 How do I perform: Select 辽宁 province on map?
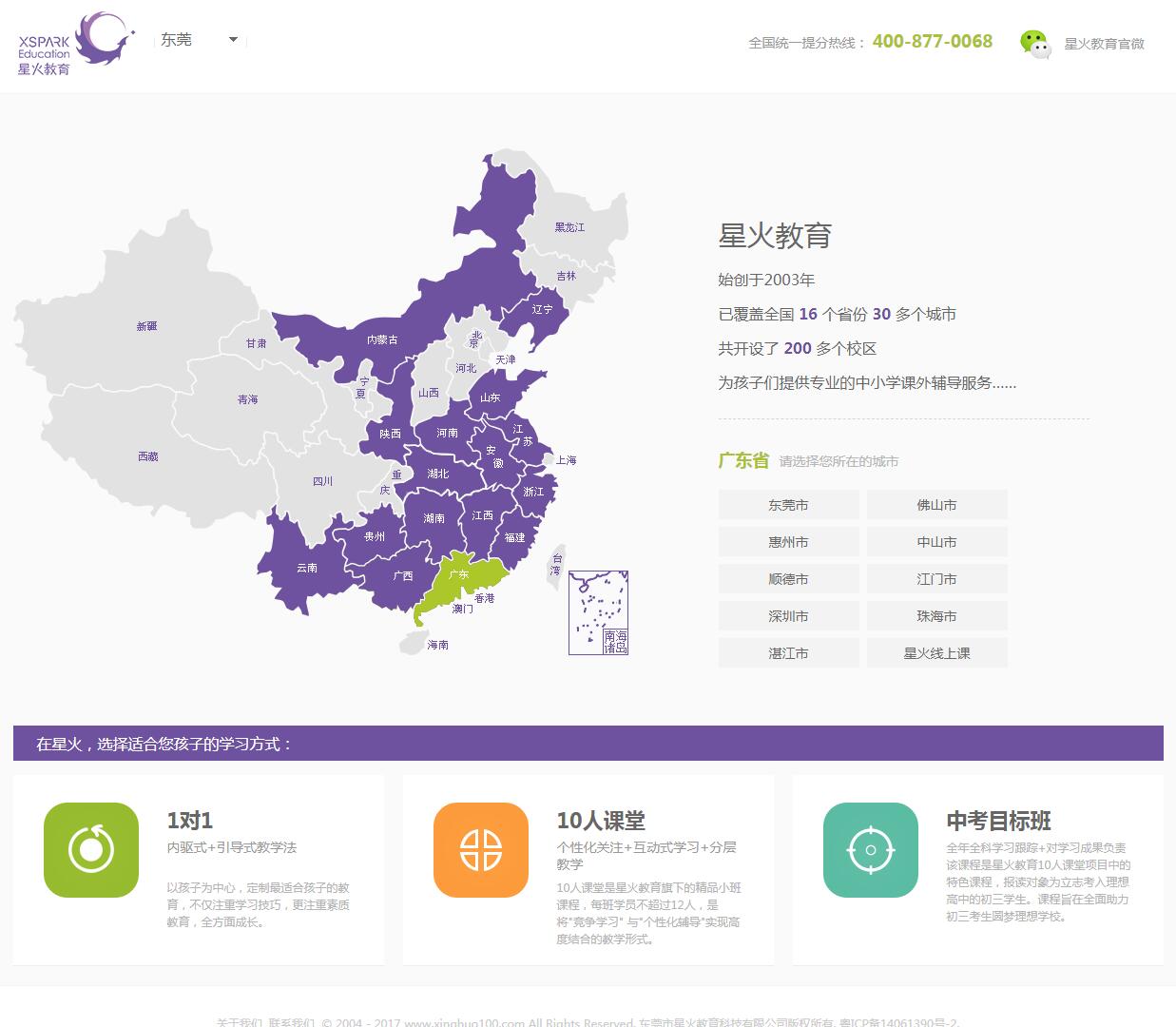[x=542, y=309]
